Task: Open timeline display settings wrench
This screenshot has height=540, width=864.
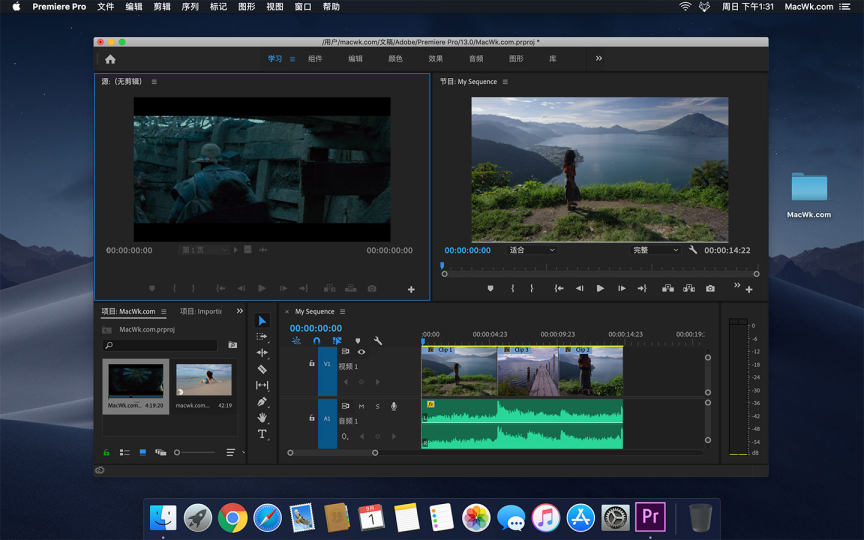Action: (x=378, y=341)
